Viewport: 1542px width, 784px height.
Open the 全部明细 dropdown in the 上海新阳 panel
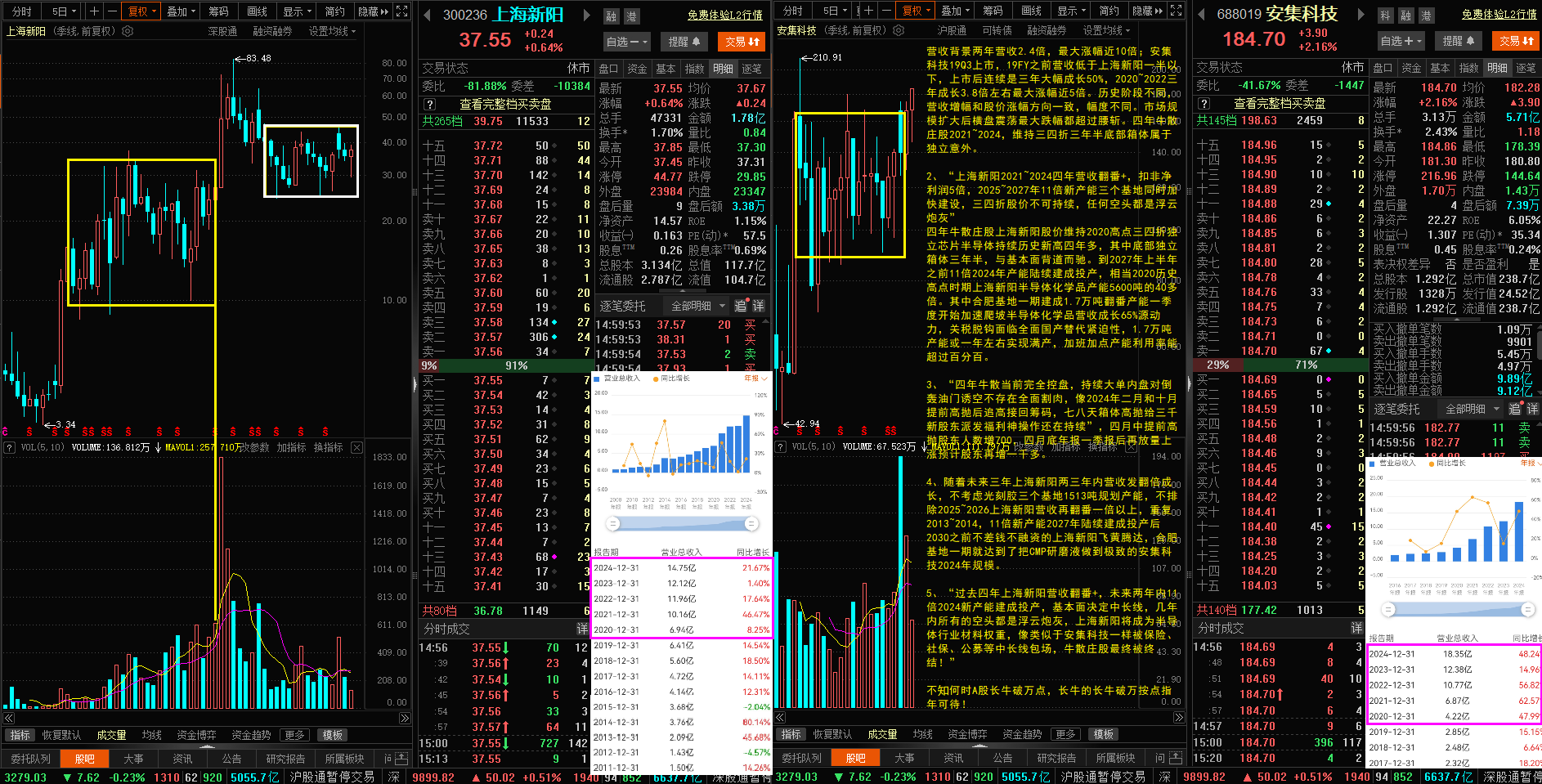click(x=697, y=306)
